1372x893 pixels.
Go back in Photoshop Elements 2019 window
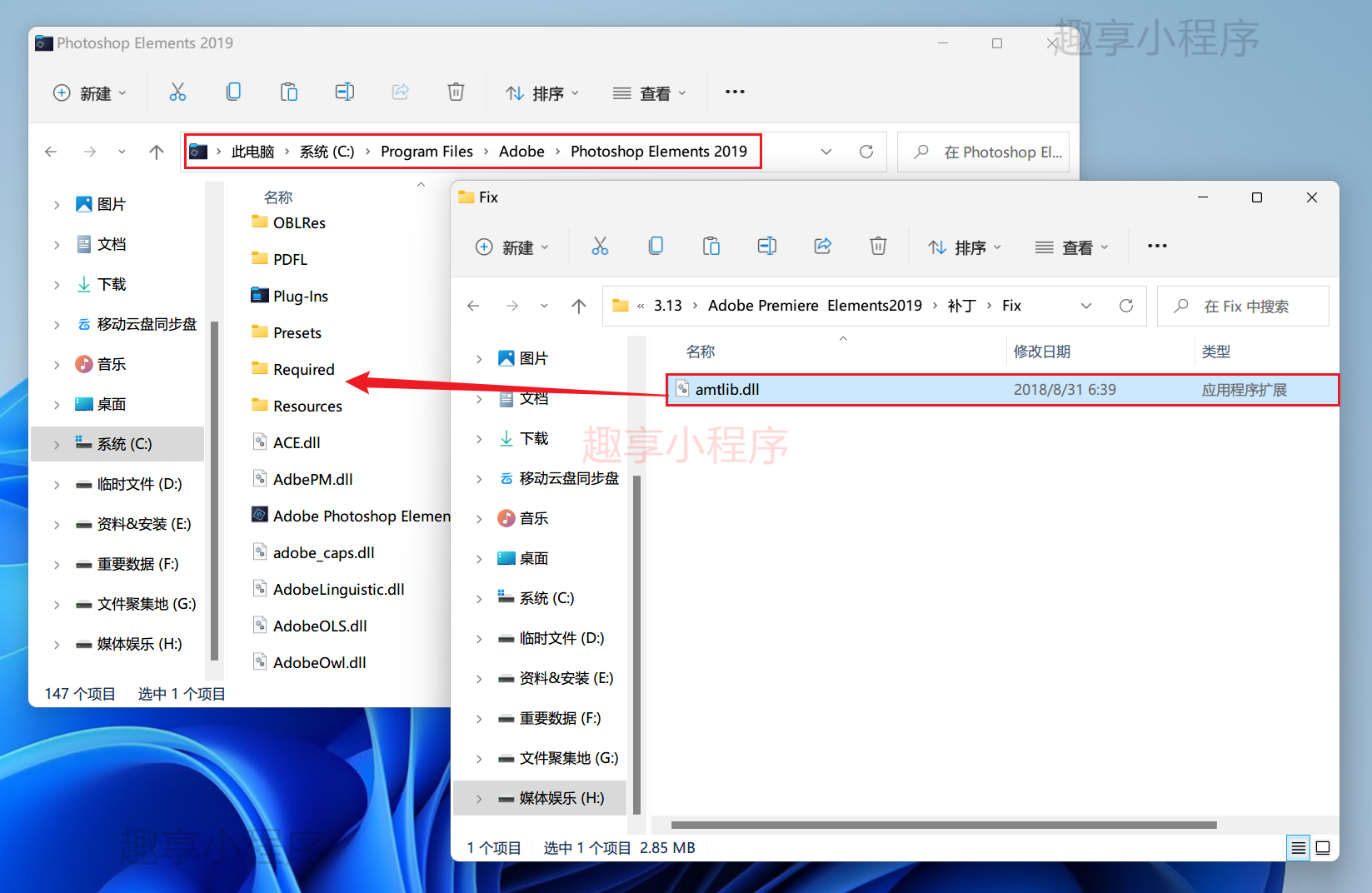pyautogui.click(x=51, y=152)
